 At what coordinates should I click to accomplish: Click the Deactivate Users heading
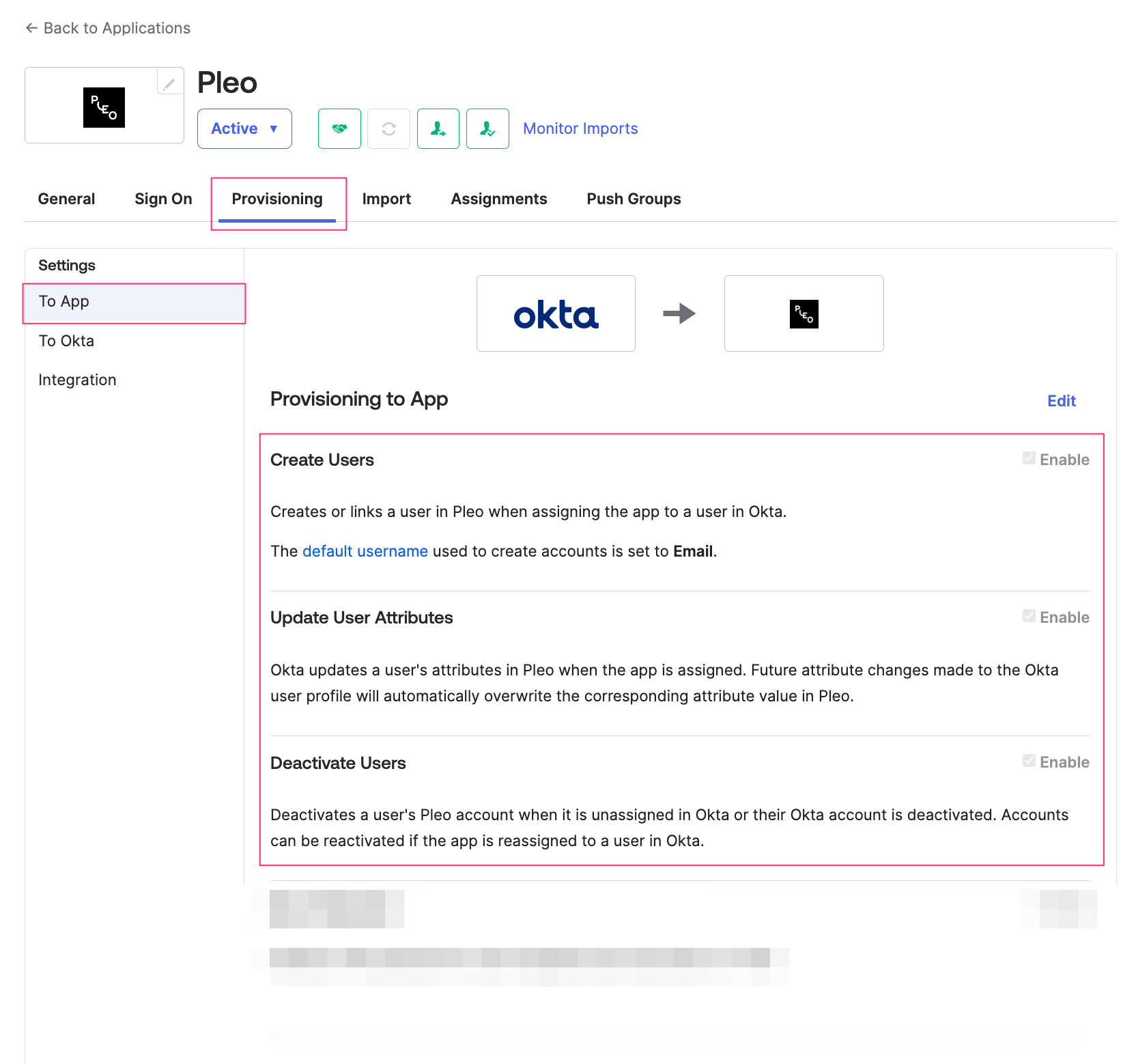pos(338,763)
